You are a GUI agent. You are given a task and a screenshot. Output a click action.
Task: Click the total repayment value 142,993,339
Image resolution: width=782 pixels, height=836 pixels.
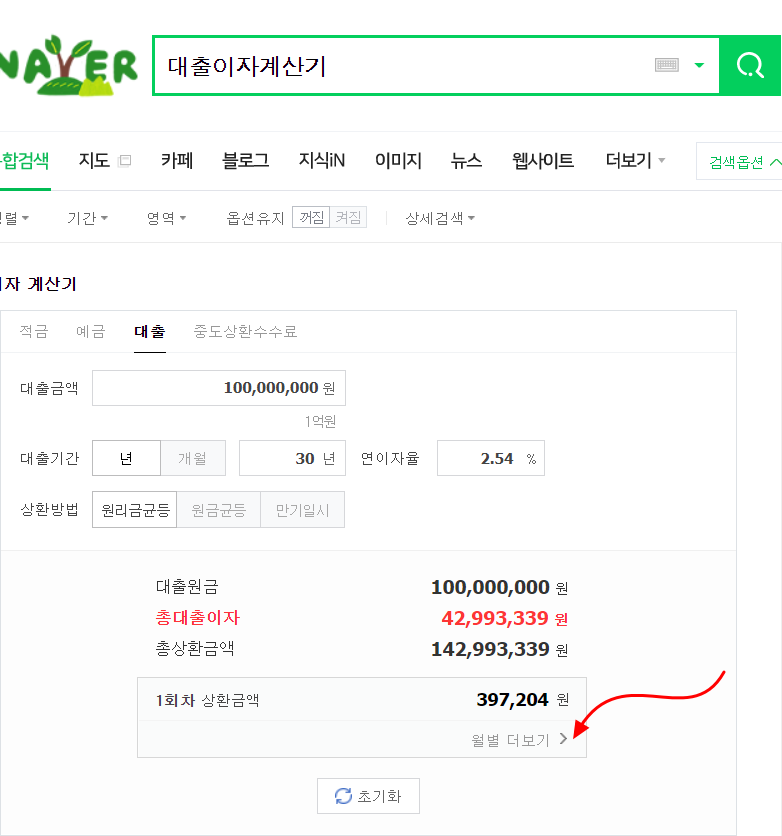(x=490, y=649)
